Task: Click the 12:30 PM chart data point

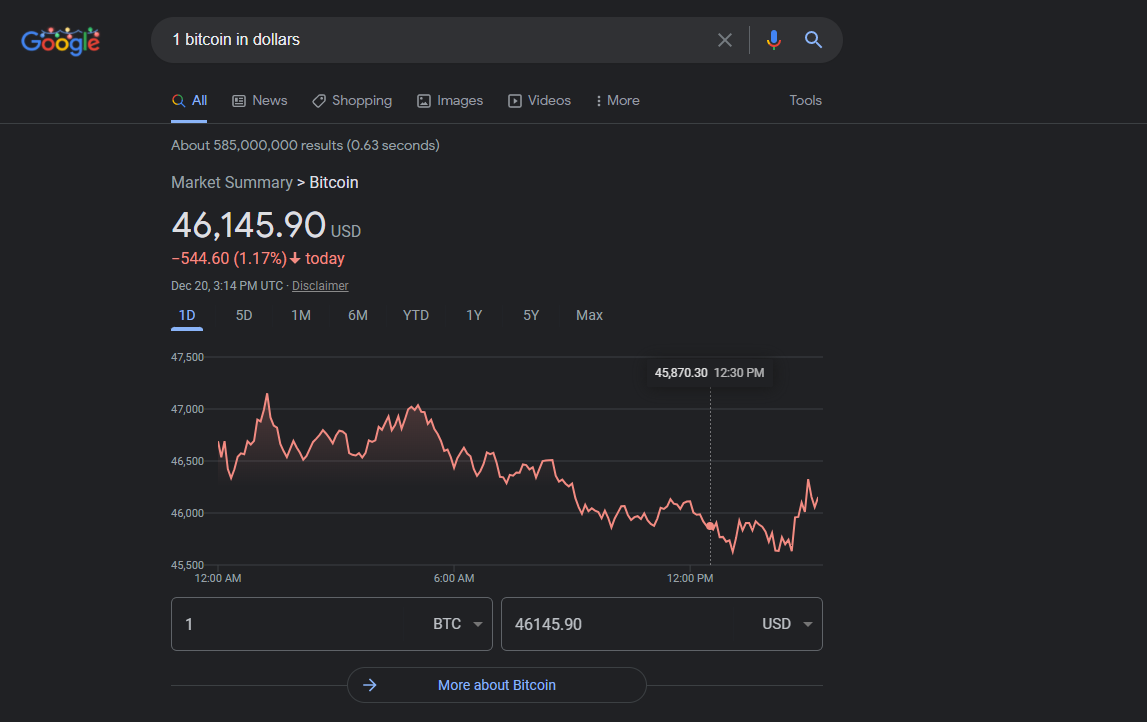Action: coord(710,526)
